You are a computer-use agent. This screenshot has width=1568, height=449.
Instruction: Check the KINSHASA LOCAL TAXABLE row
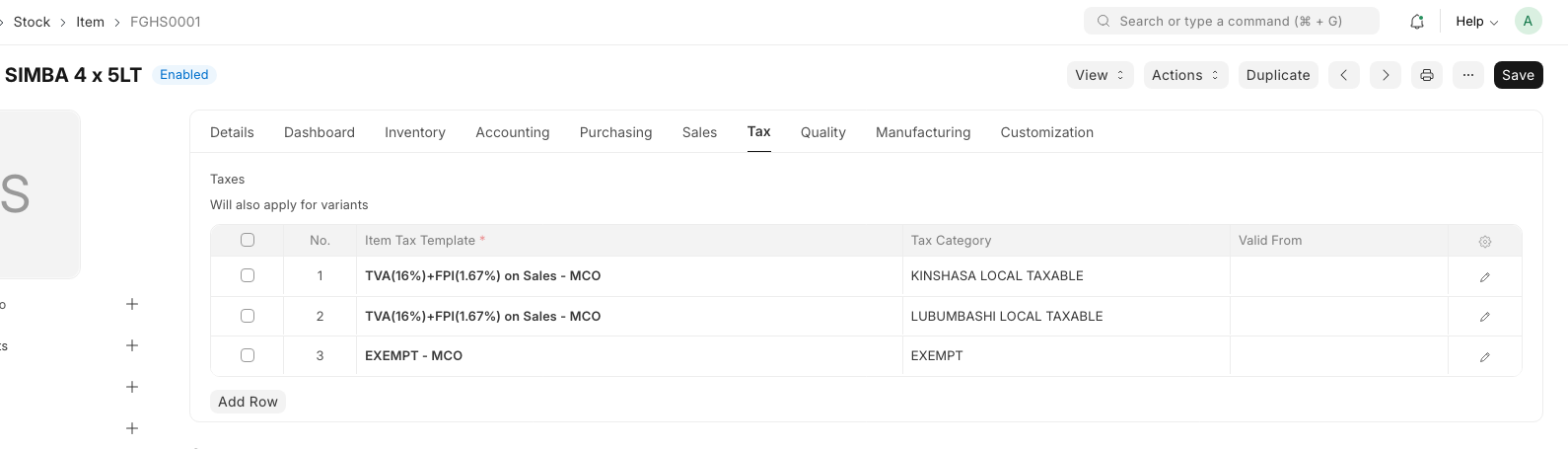pyautogui.click(x=248, y=275)
